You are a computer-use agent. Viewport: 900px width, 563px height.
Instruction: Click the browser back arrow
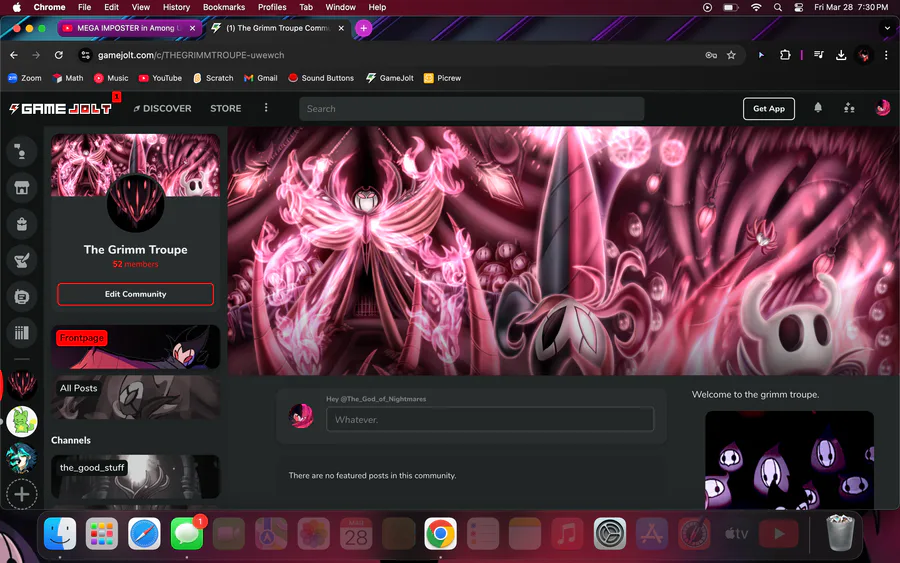tap(14, 55)
